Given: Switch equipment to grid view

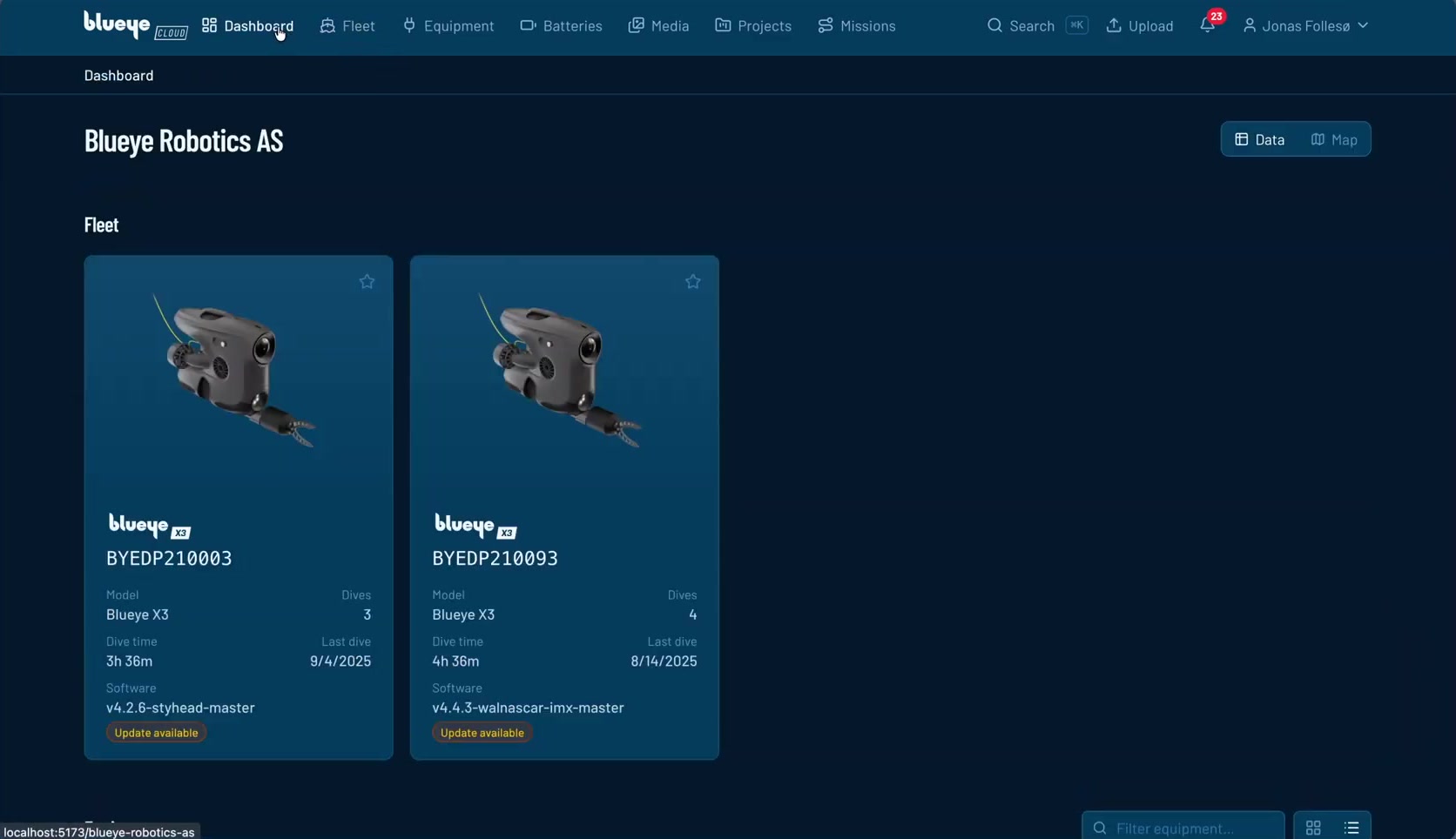Looking at the screenshot, I should (1313, 828).
